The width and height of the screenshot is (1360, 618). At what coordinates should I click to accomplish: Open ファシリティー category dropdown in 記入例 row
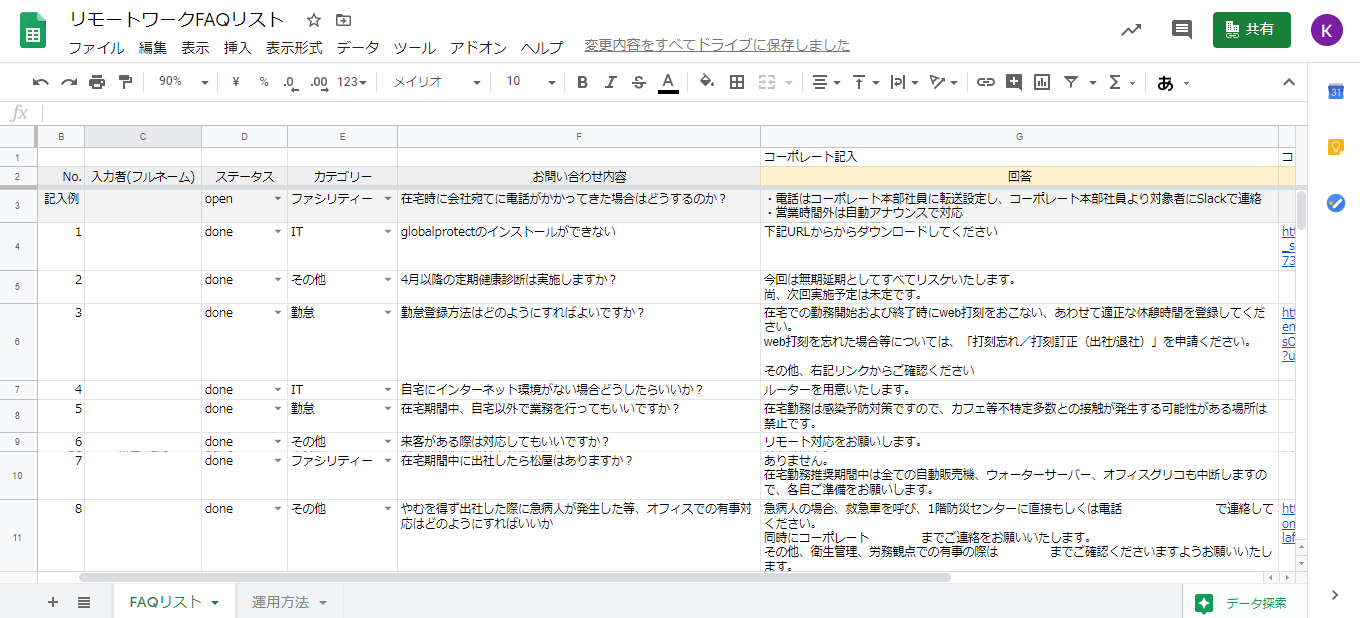coord(387,199)
